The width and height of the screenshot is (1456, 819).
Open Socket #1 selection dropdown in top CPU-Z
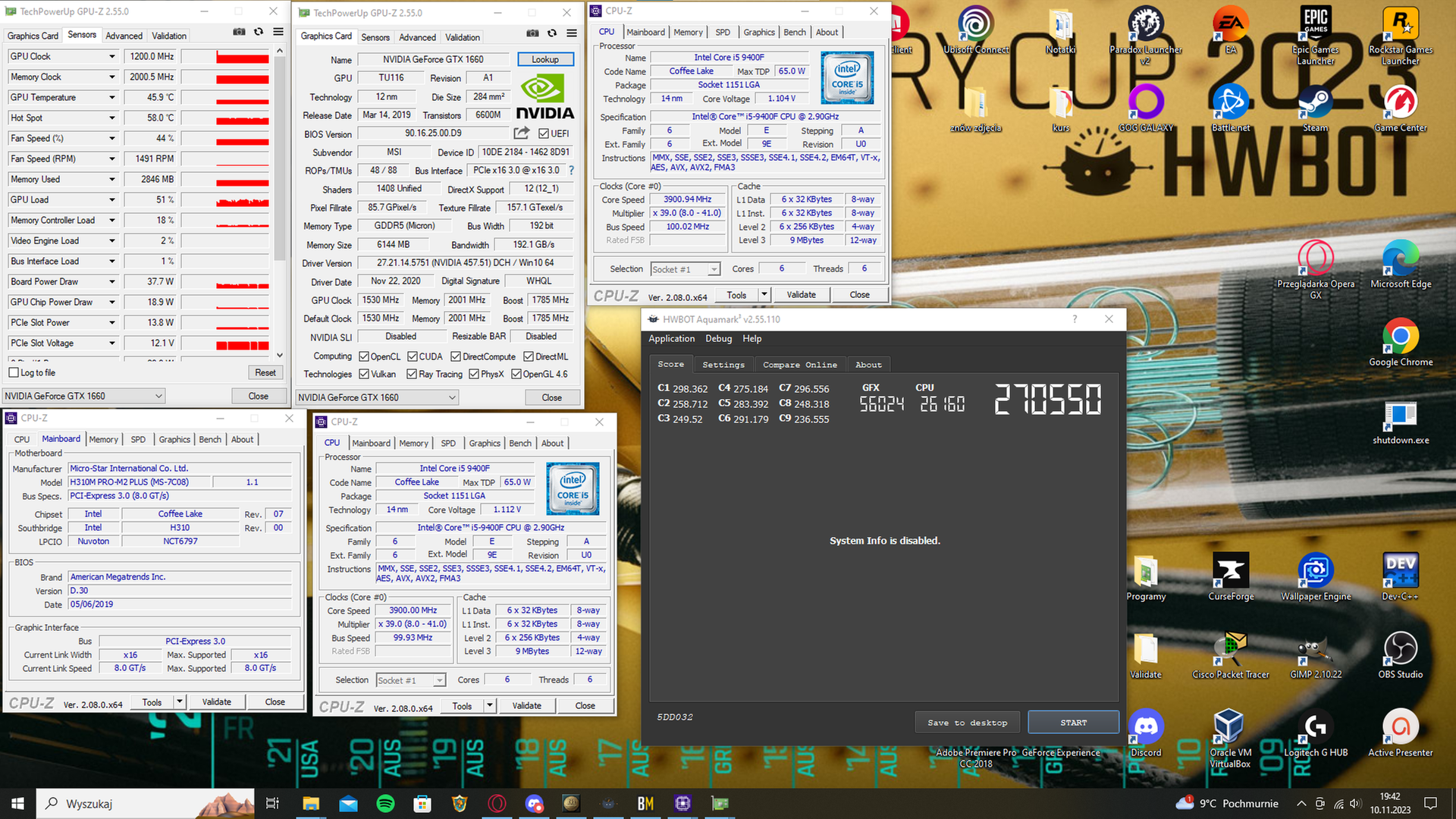(685, 269)
